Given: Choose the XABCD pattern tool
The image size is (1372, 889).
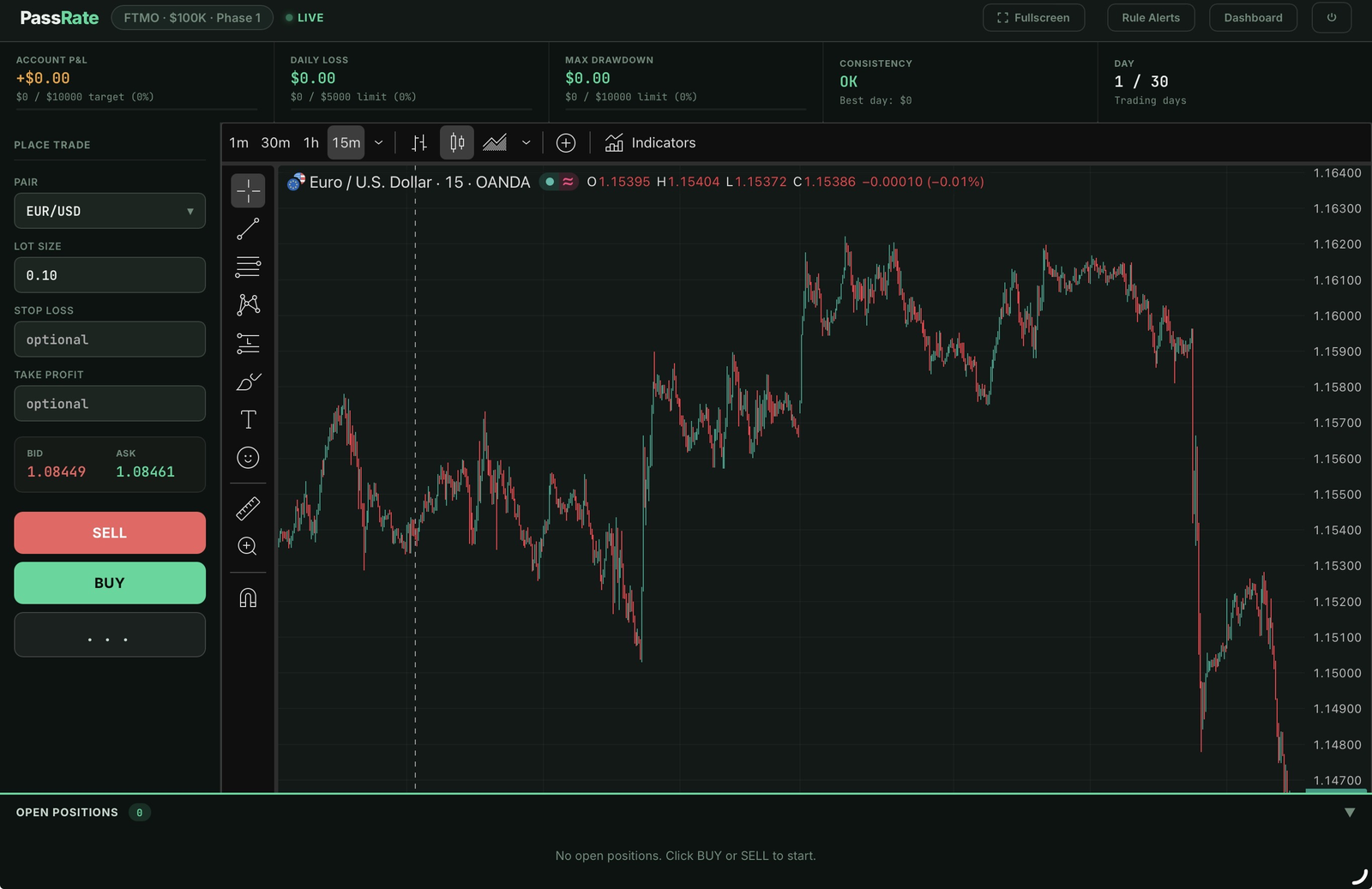Looking at the screenshot, I should click(248, 304).
